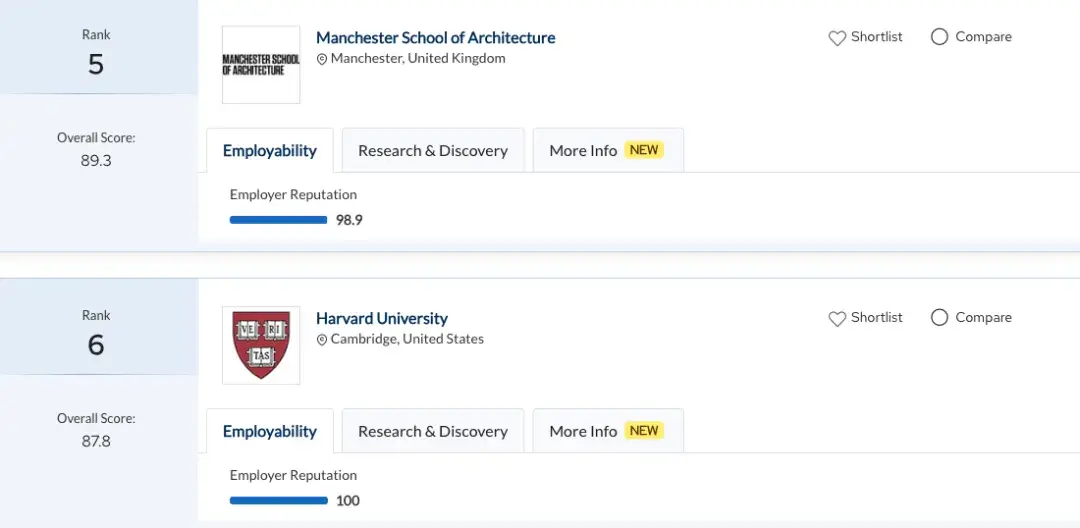Click heart icon to shortlist Manchester School
Image resolution: width=1080 pixels, height=528 pixels.
coord(837,38)
